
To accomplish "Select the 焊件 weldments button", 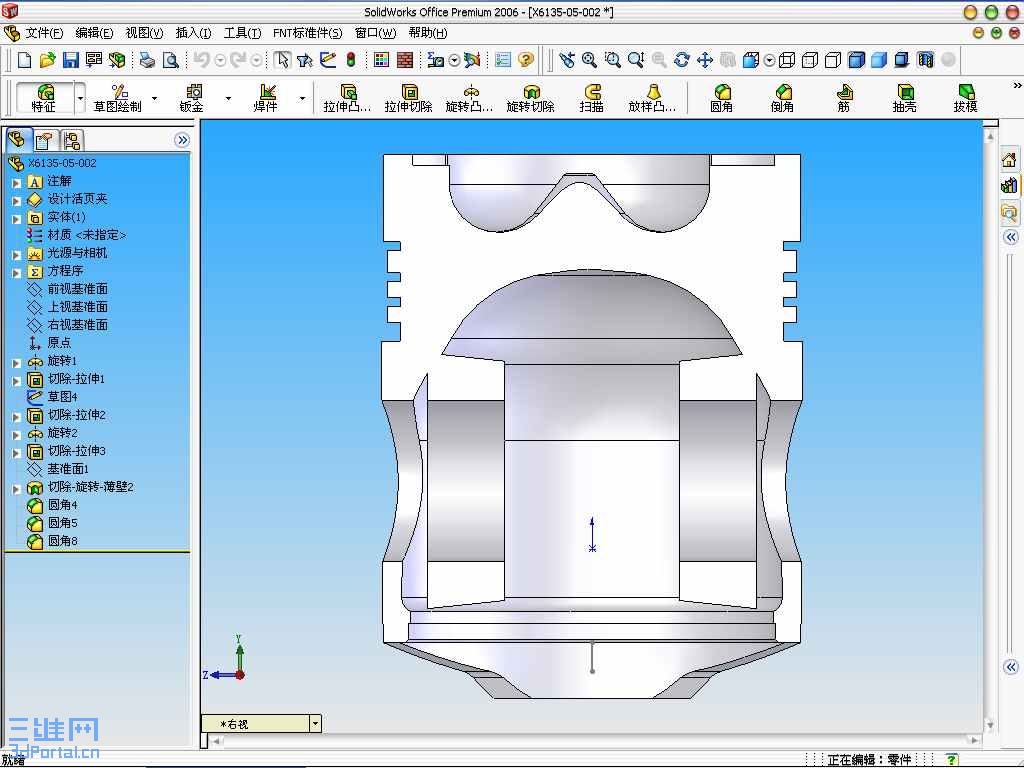I will point(266,98).
